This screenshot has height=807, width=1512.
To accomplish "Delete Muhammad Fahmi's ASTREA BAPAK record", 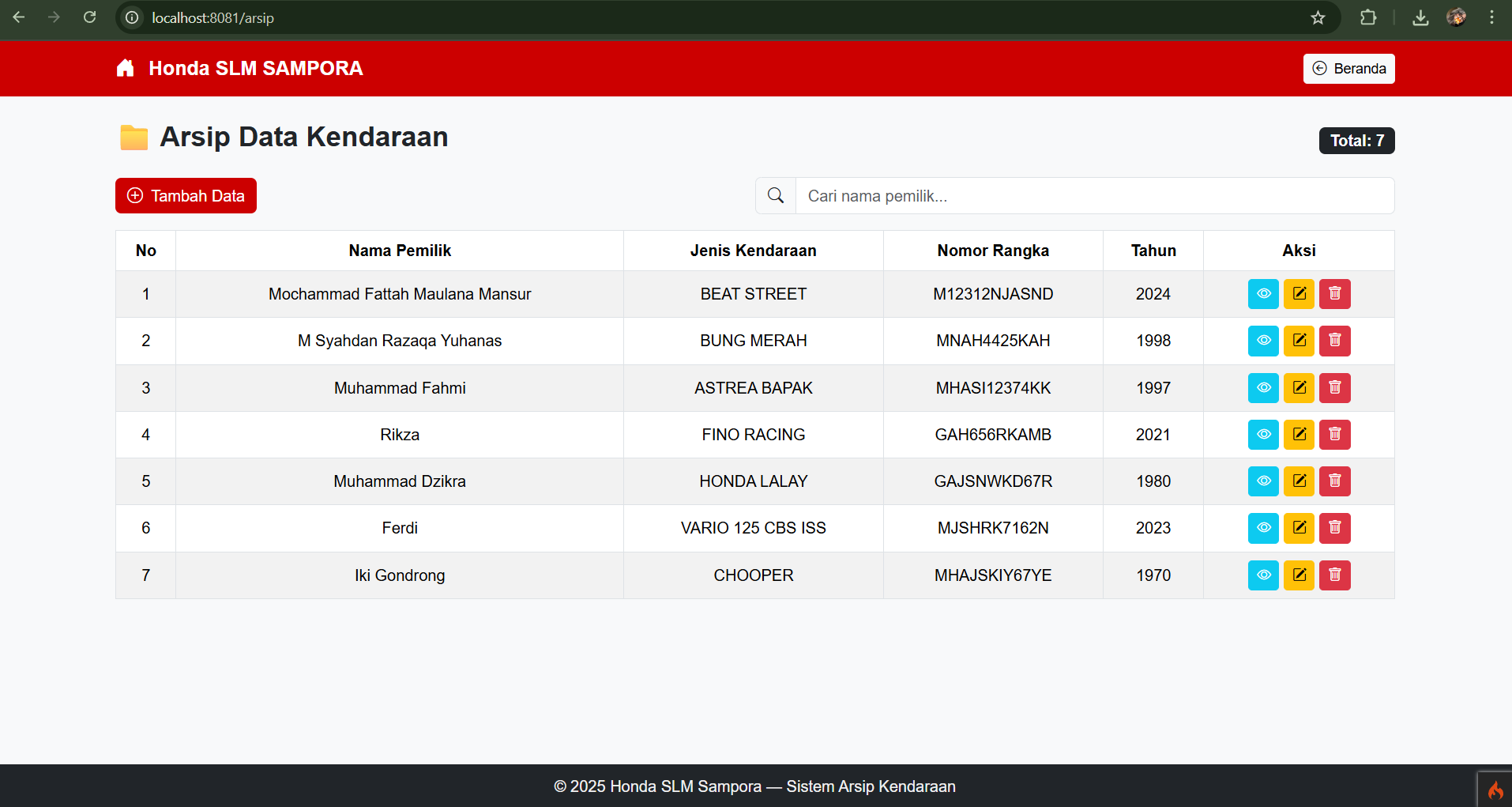I will [1334, 388].
